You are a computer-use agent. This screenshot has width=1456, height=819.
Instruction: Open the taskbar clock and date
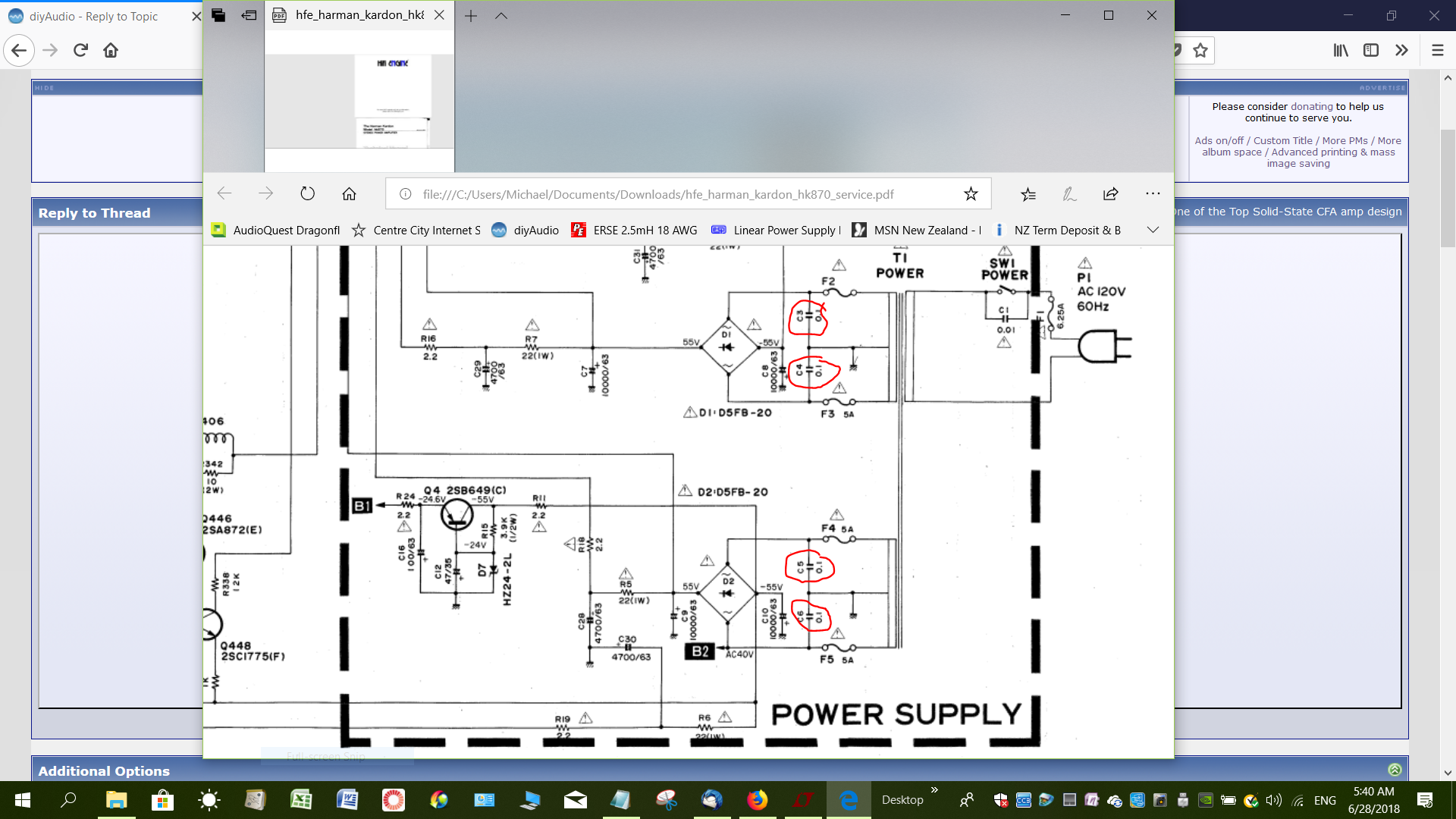click(x=1373, y=800)
